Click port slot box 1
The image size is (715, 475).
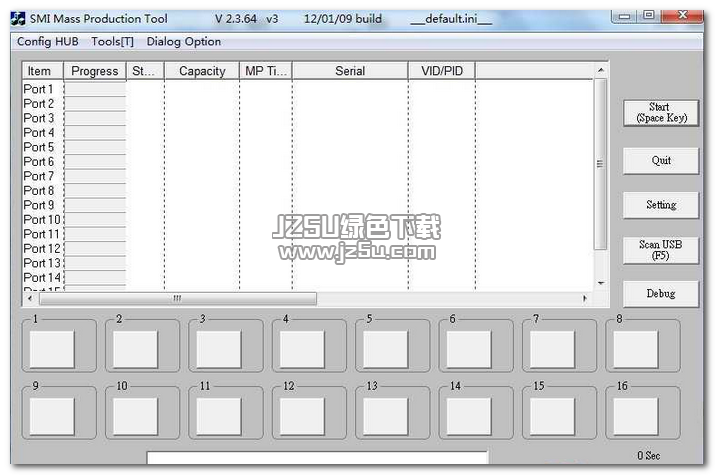pos(52,349)
